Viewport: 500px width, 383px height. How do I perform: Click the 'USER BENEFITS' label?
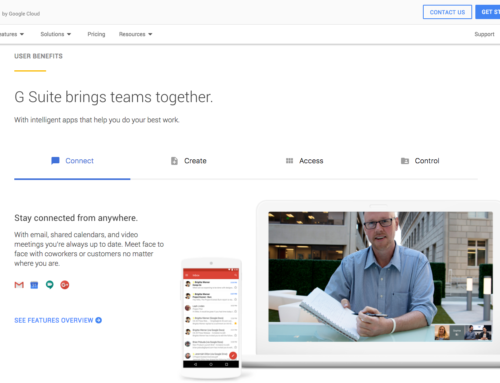[x=38, y=56]
